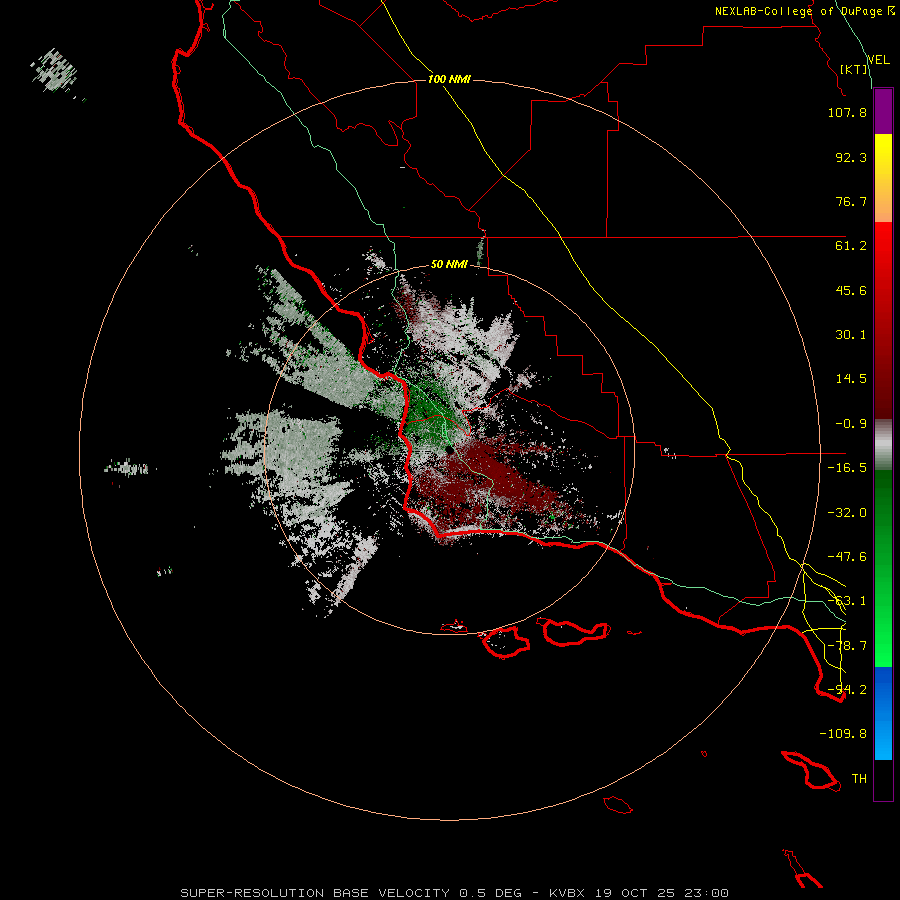Click the TH legend label
This screenshot has height=900, width=900.
pyautogui.click(x=859, y=779)
